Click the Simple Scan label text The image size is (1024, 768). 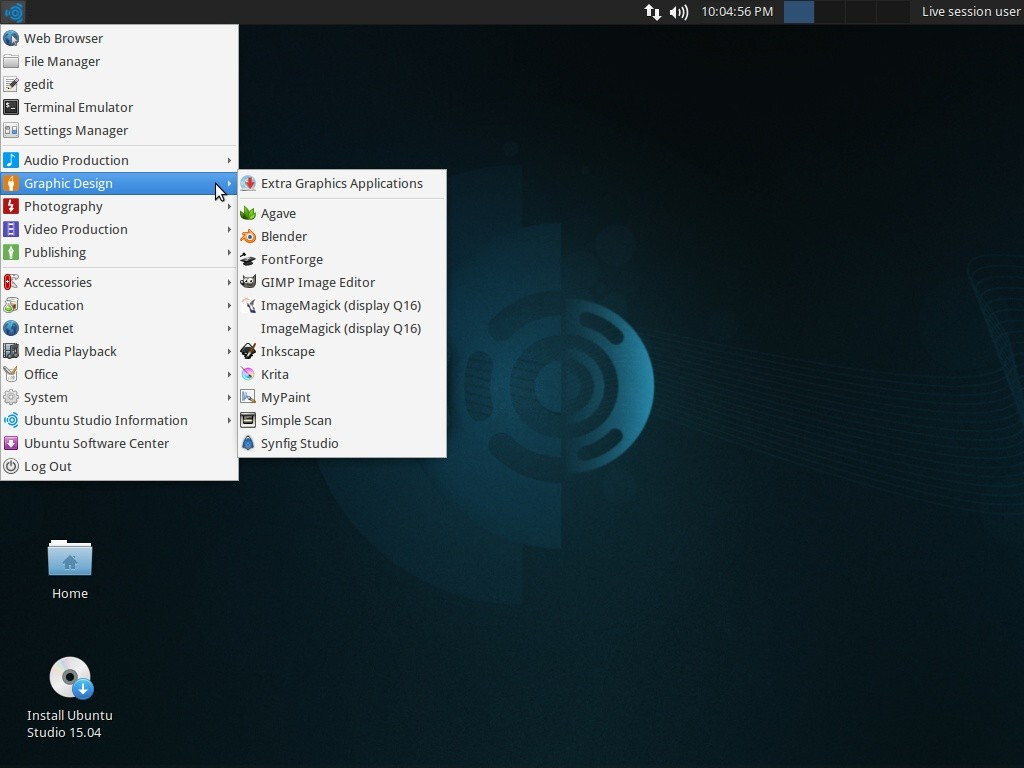tap(296, 420)
